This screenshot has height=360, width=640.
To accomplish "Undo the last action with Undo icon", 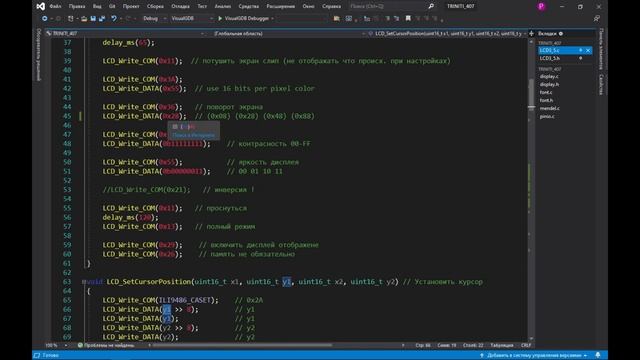I will click(114, 18).
